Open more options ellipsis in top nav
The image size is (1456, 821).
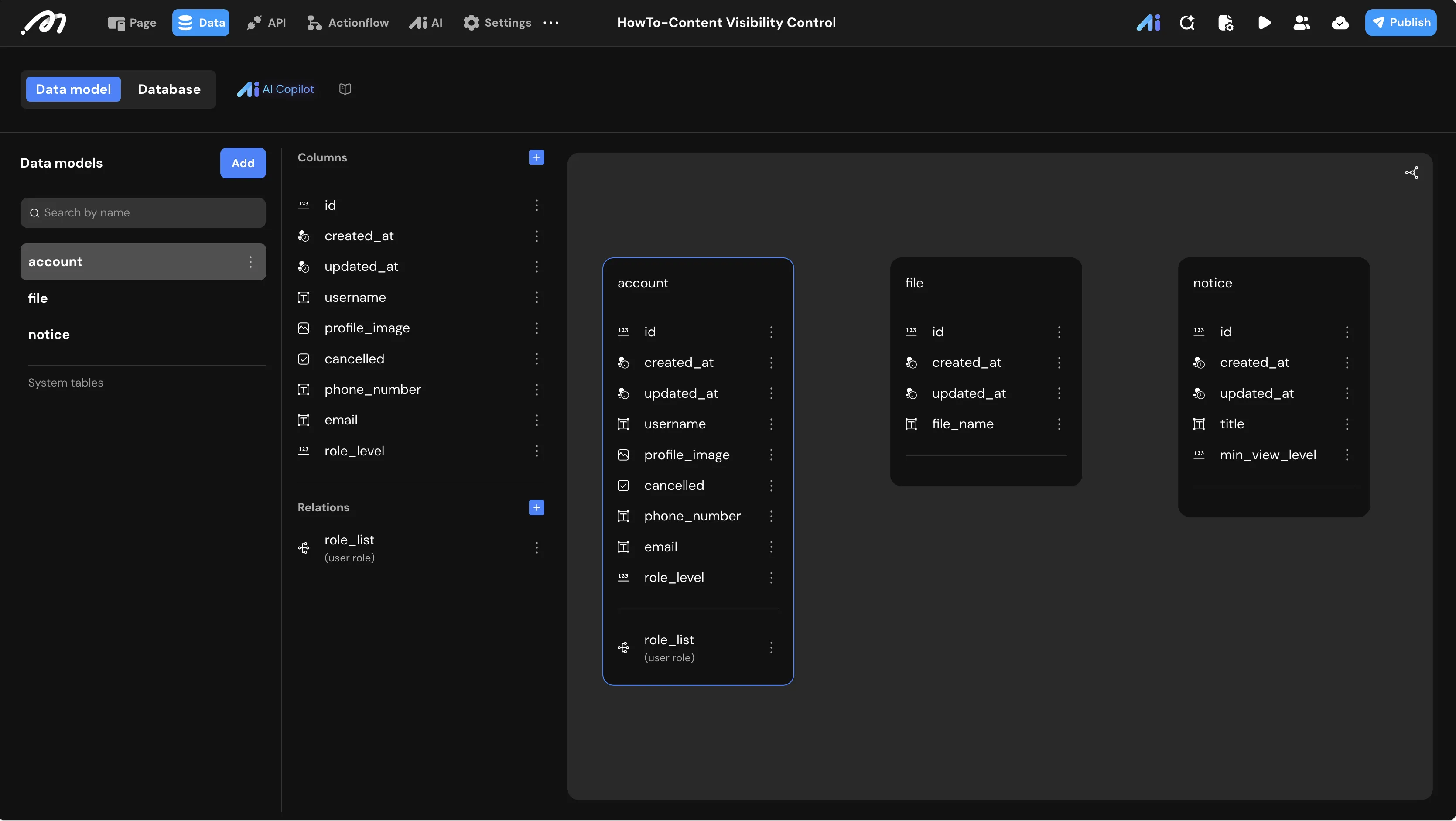(550, 23)
